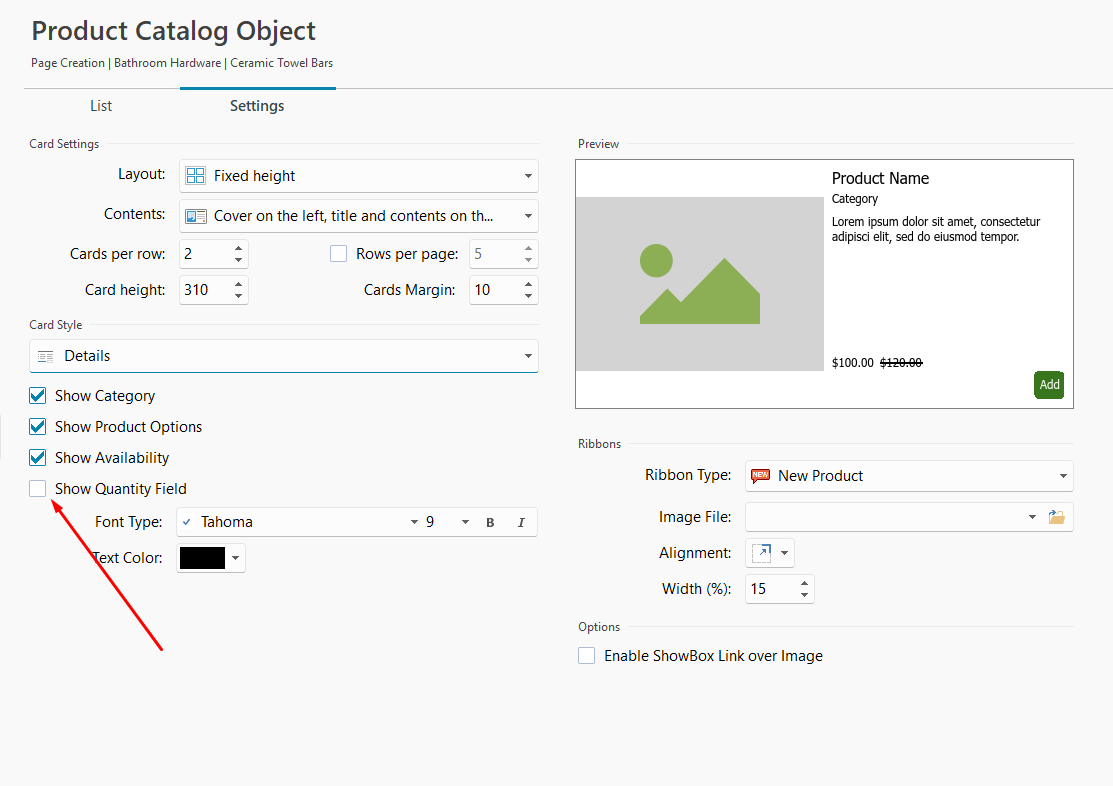Viewport: 1113px width, 786px height.
Task: Click the browse folder icon for Image File
Action: point(1057,517)
